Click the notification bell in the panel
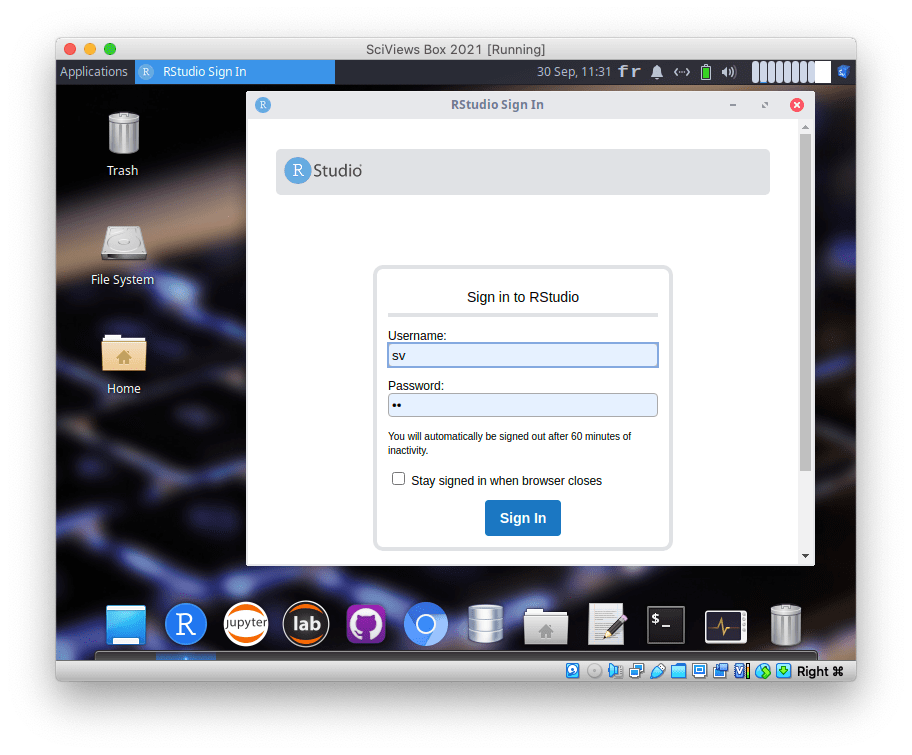This screenshot has width=912, height=755. click(657, 72)
